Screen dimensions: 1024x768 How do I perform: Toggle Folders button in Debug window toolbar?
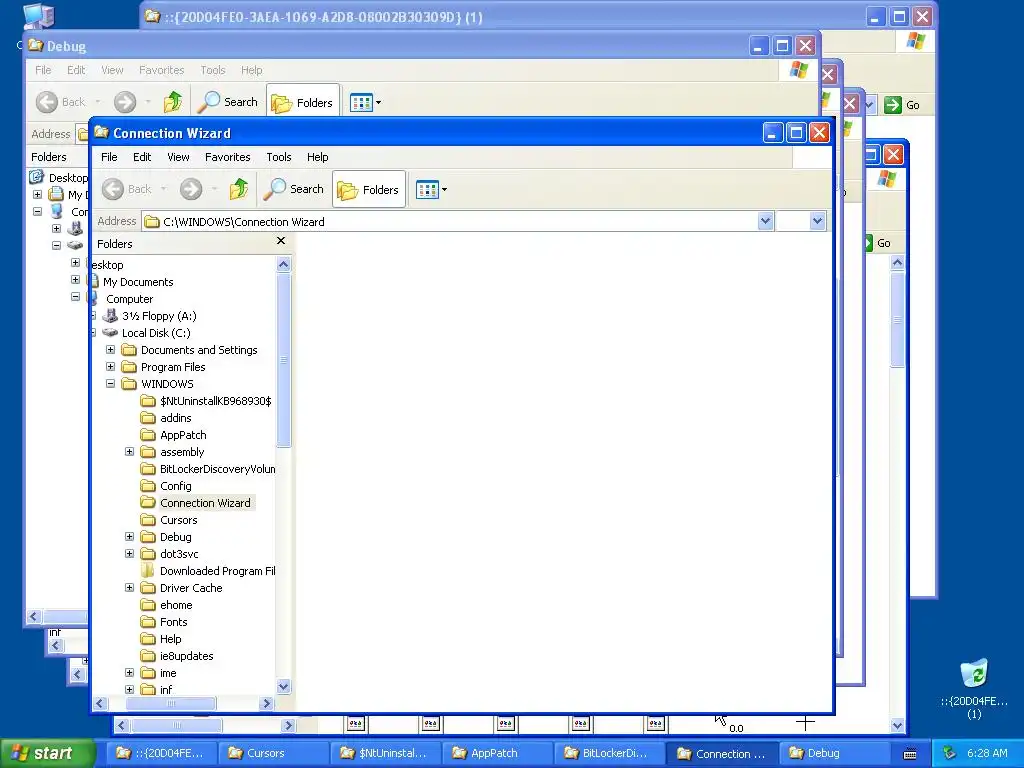tap(302, 103)
